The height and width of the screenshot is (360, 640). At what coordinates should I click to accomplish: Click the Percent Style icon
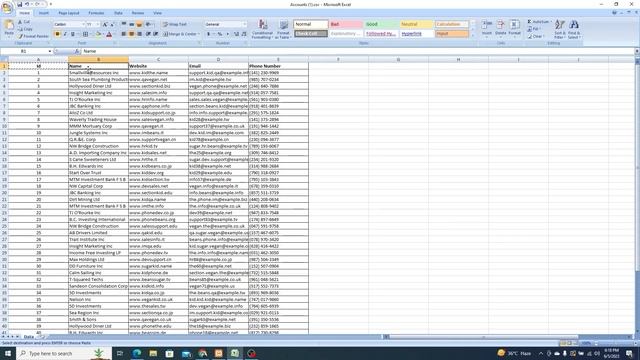(220, 34)
